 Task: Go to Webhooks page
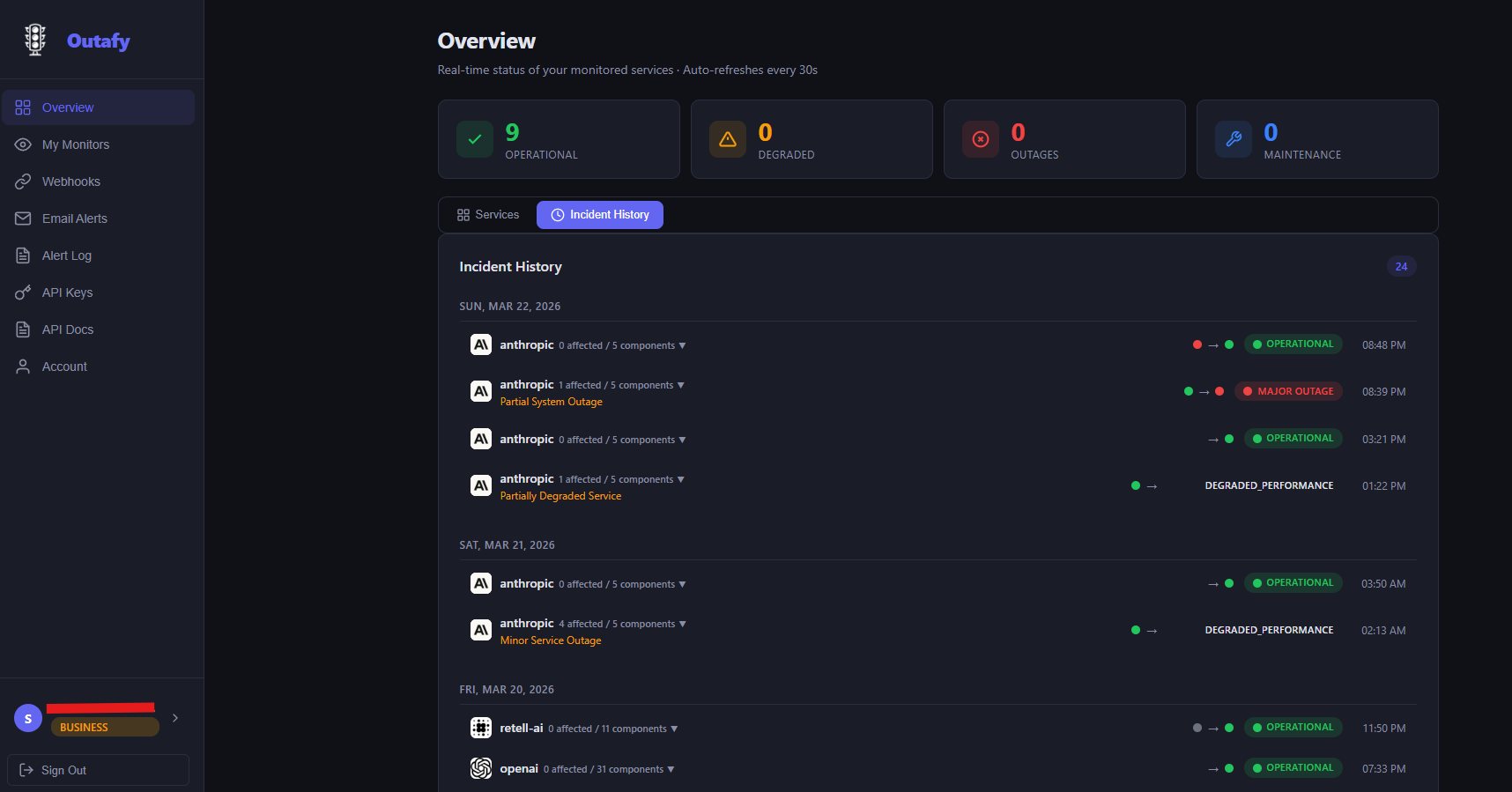click(98, 181)
